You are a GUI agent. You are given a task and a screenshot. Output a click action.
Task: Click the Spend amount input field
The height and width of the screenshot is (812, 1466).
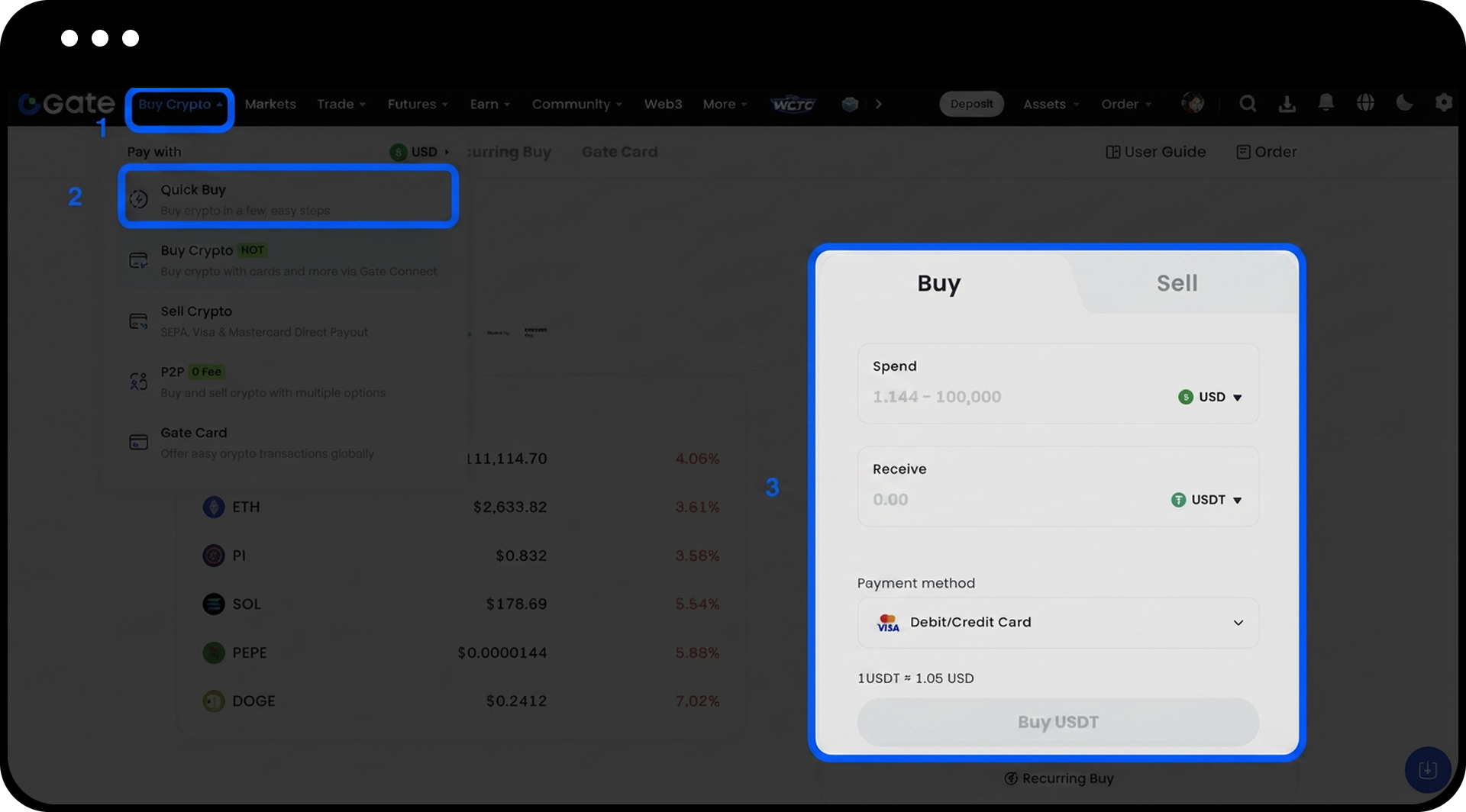click(1008, 397)
